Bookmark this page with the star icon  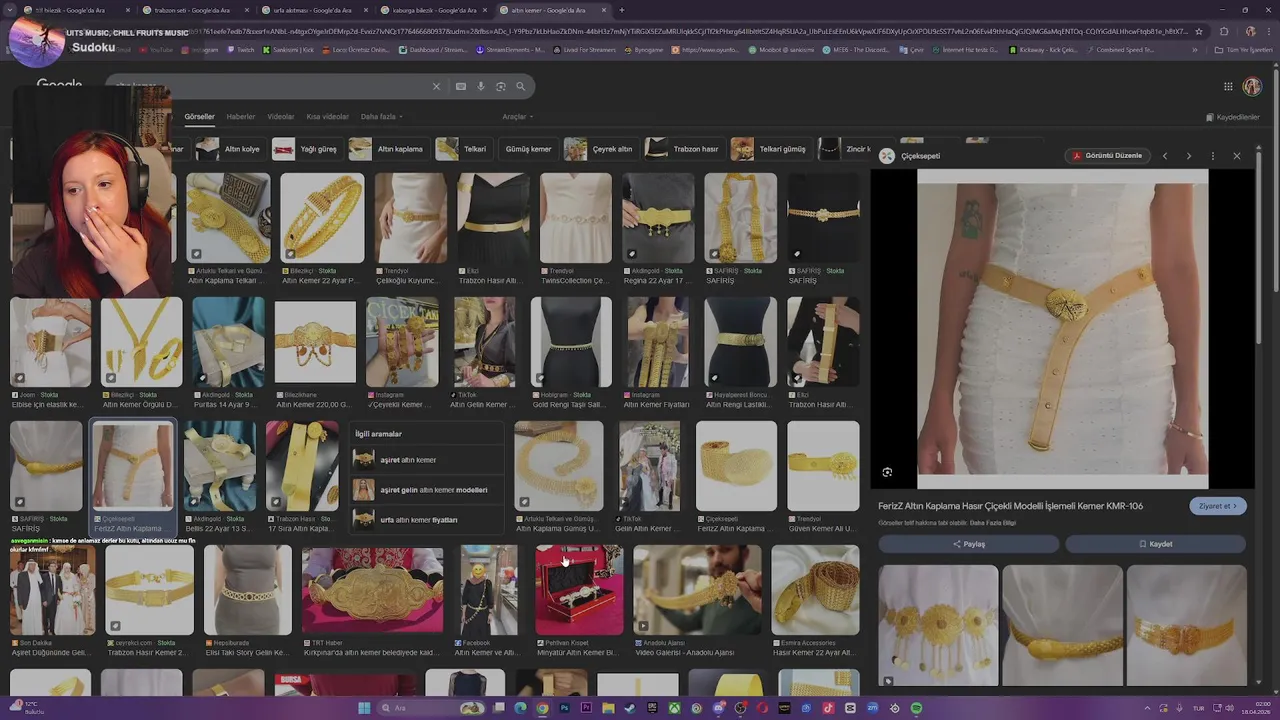coord(1198,31)
